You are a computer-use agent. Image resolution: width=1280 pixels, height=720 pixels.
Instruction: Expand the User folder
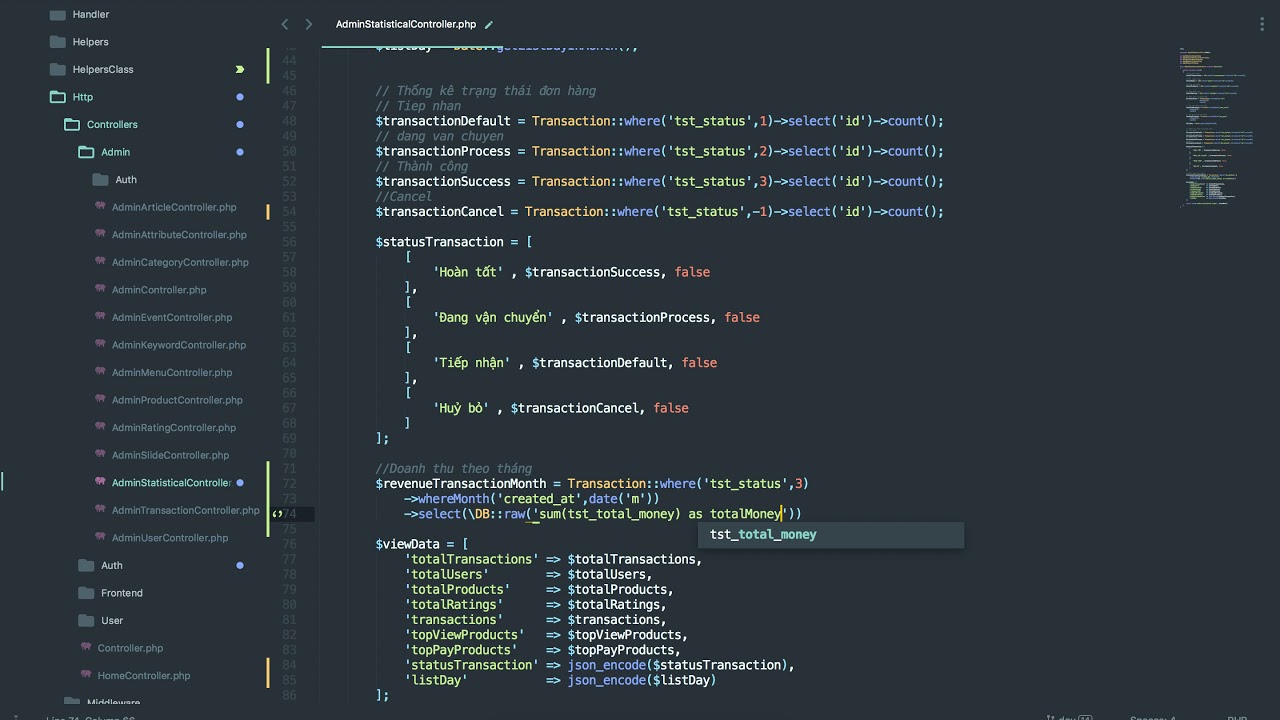click(x=86, y=620)
